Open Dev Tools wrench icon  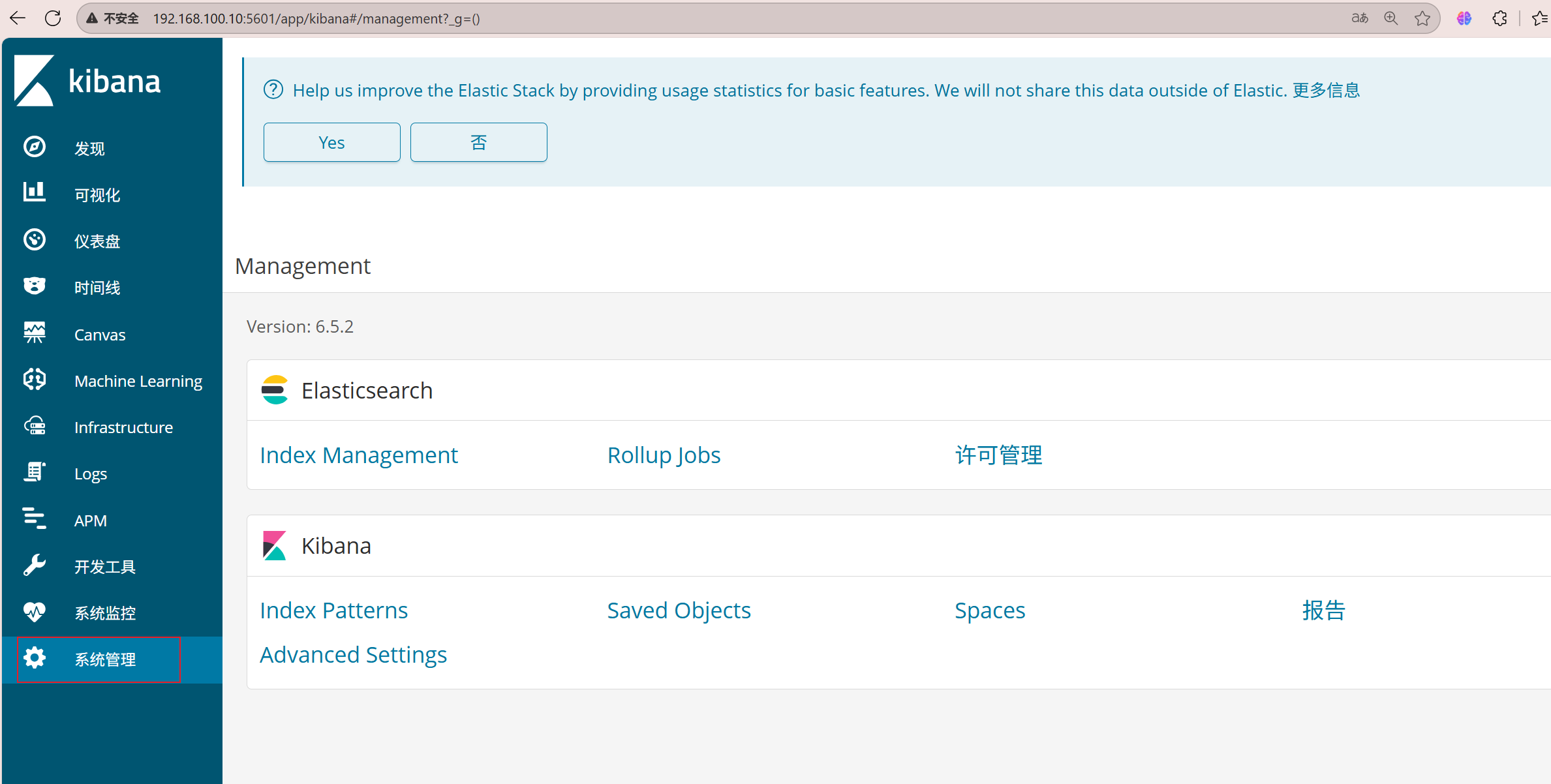35,565
